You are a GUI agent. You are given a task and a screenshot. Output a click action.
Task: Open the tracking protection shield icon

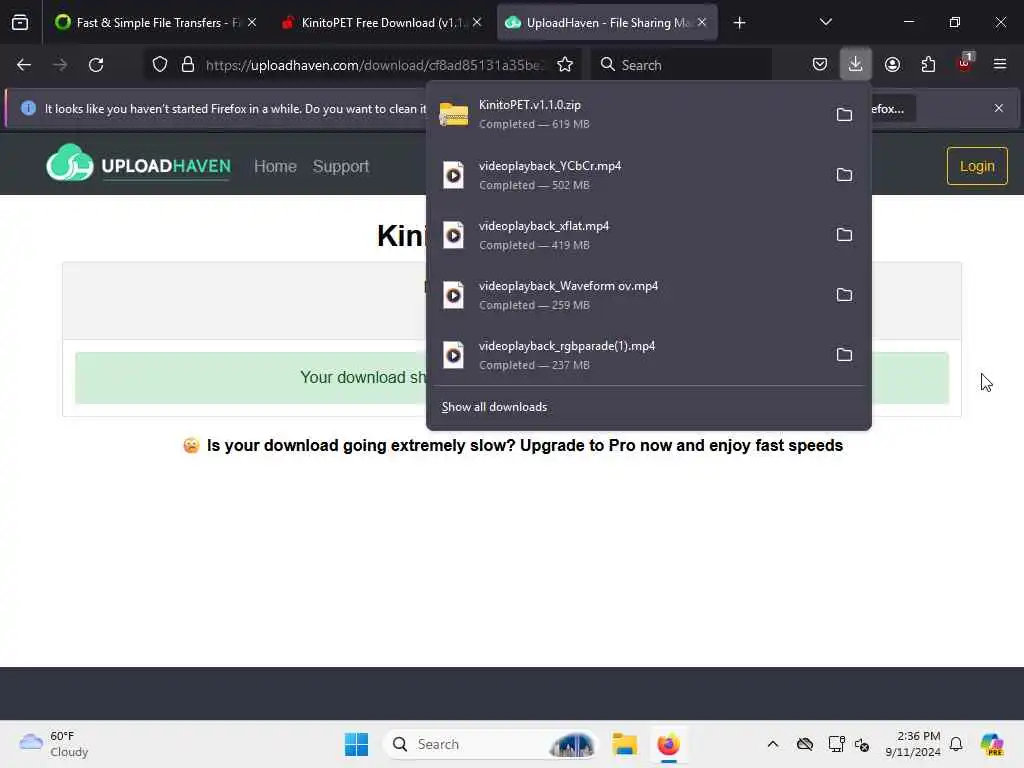point(160,65)
